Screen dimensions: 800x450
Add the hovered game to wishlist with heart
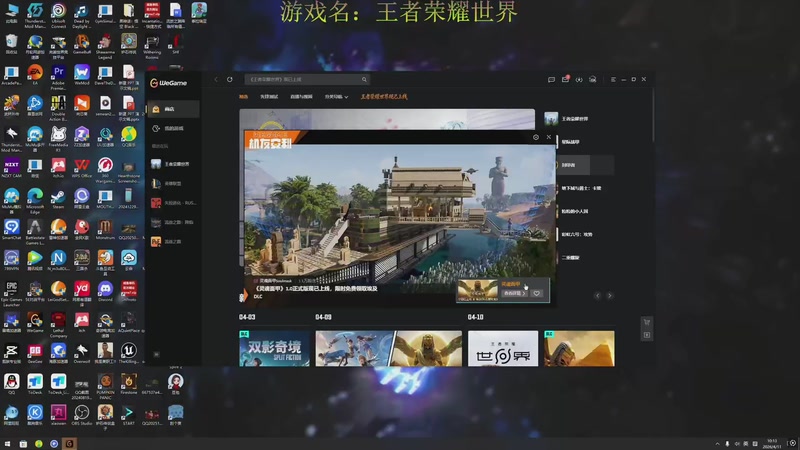pos(536,293)
